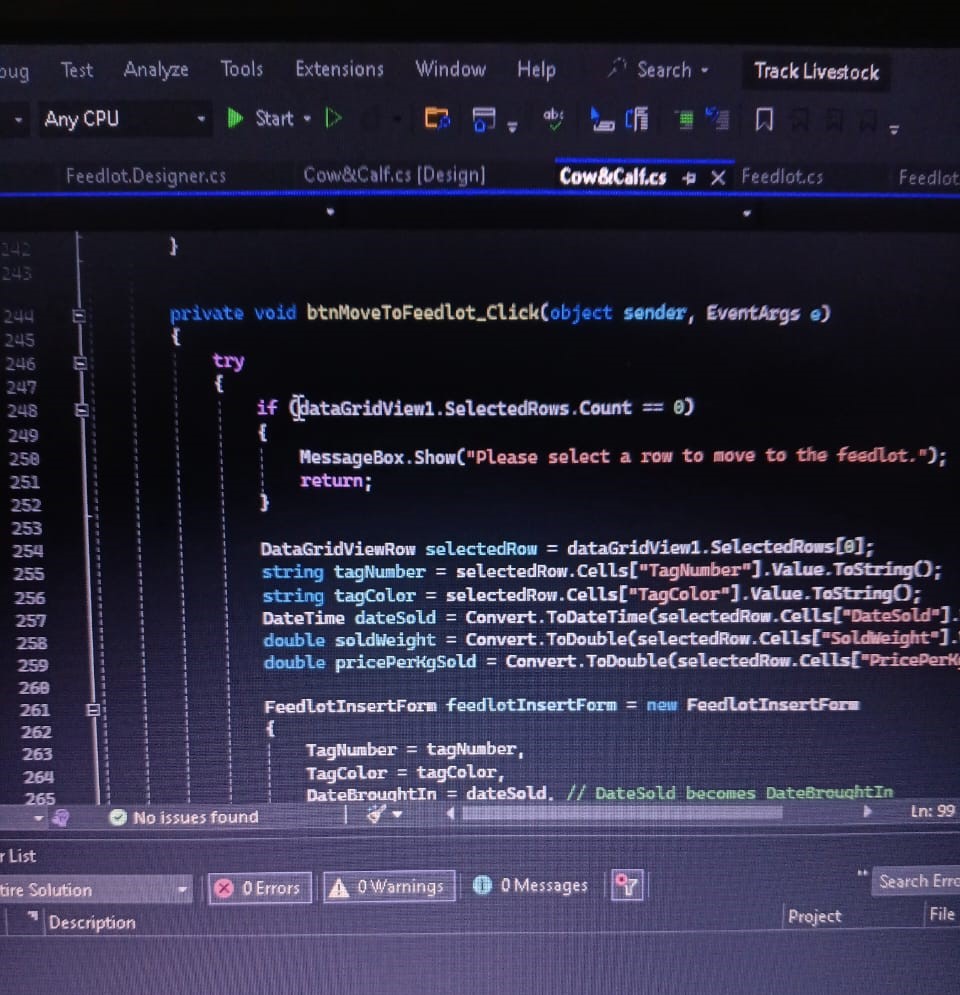Click the abc spell-check toolbar icon
This screenshot has height=995, width=960.
(553, 118)
